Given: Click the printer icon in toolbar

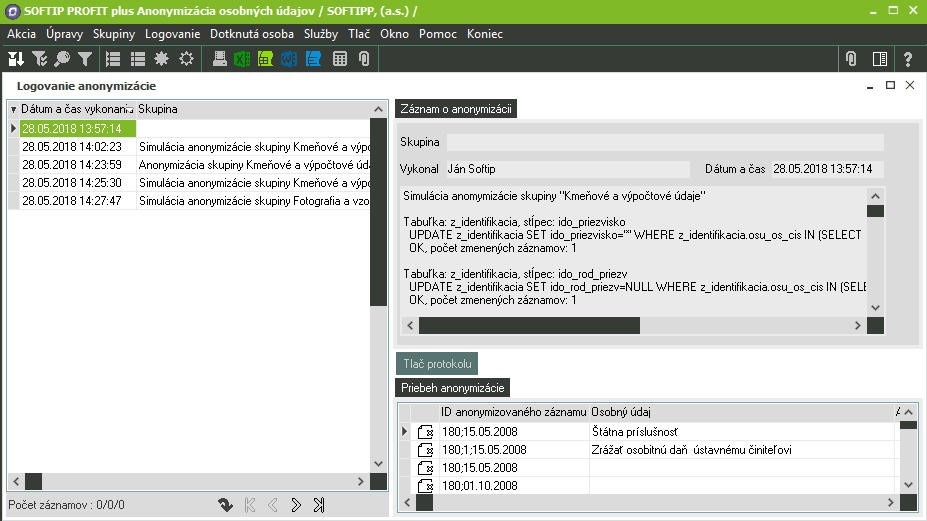Looking at the screenshot, I should (220, 59).
